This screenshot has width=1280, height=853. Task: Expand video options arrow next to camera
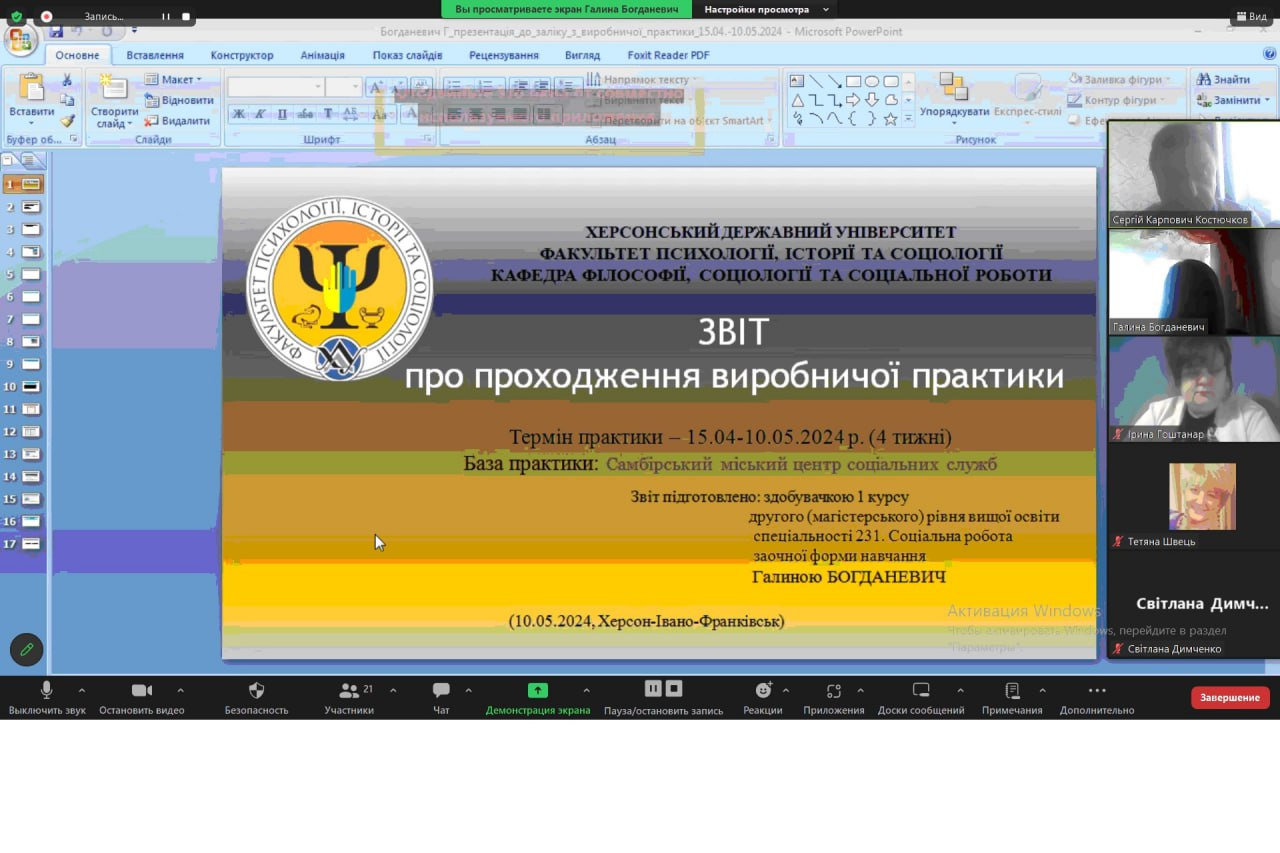[x=180, y=690]
